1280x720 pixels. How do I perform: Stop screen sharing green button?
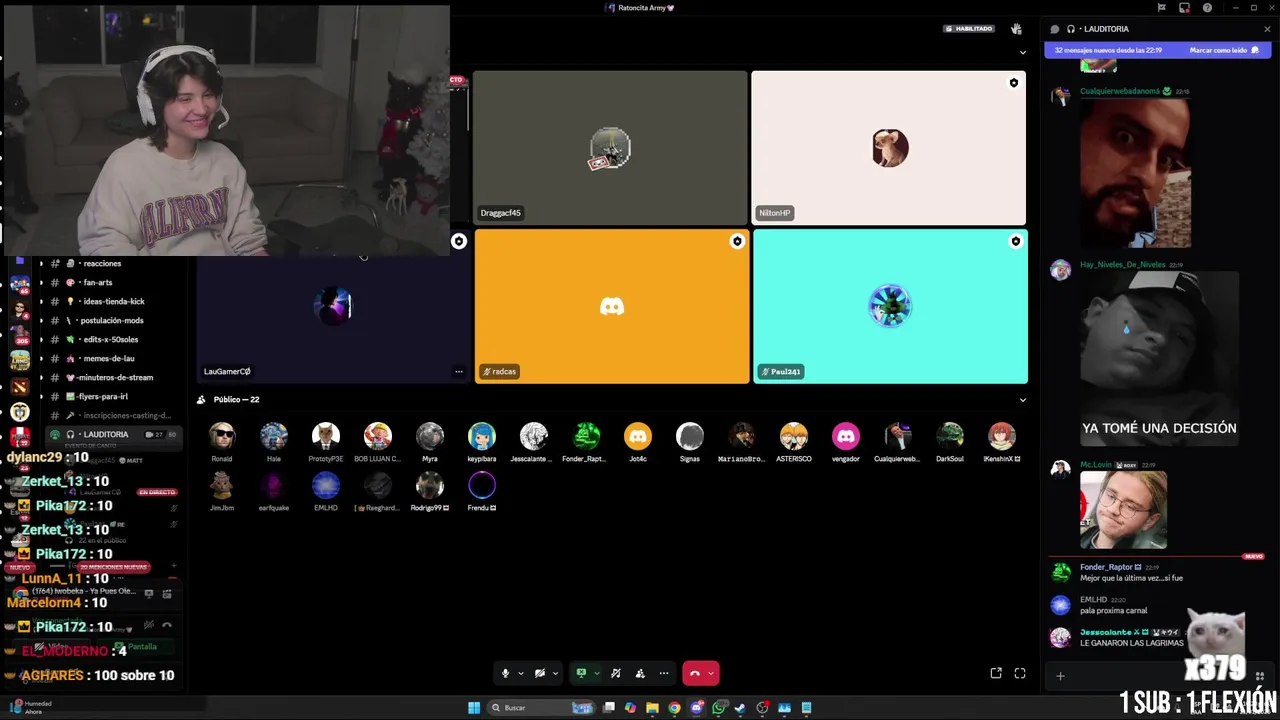(581, 673)
